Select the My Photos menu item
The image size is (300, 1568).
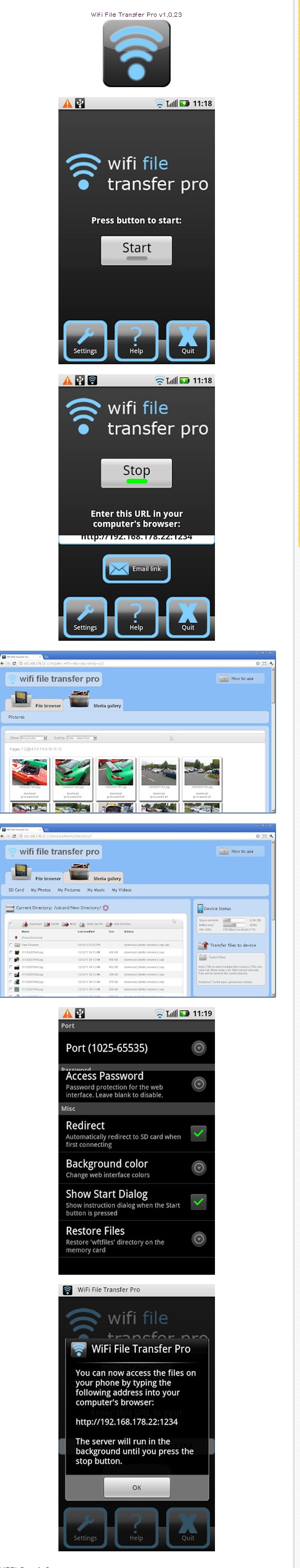pyautogui.click(x=41, y=890)
